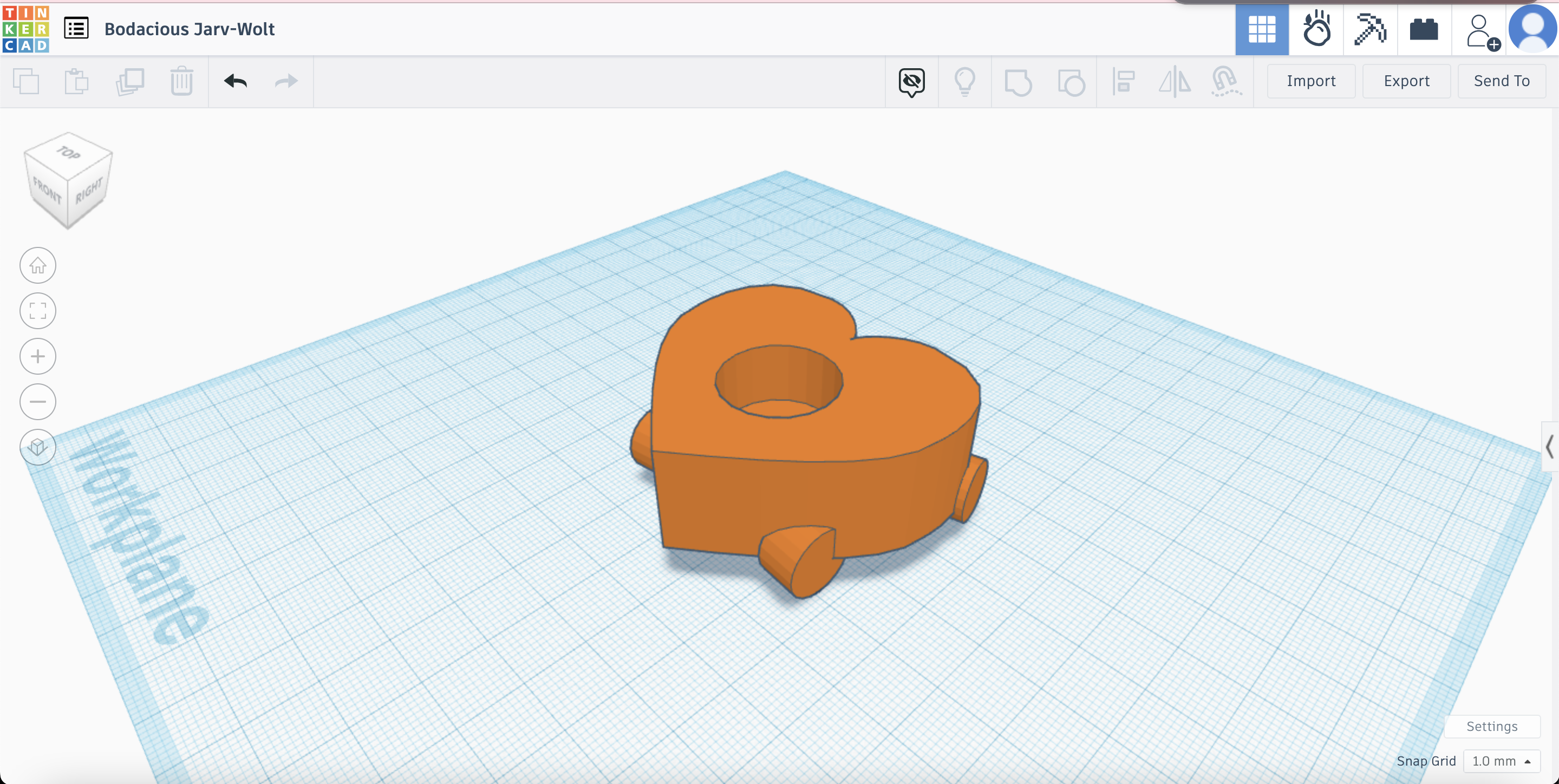The width and height of the screenshot is (1559, 784).
Task: Click the Cruise magnet tool icon
Action: [x=1226, y=81]
